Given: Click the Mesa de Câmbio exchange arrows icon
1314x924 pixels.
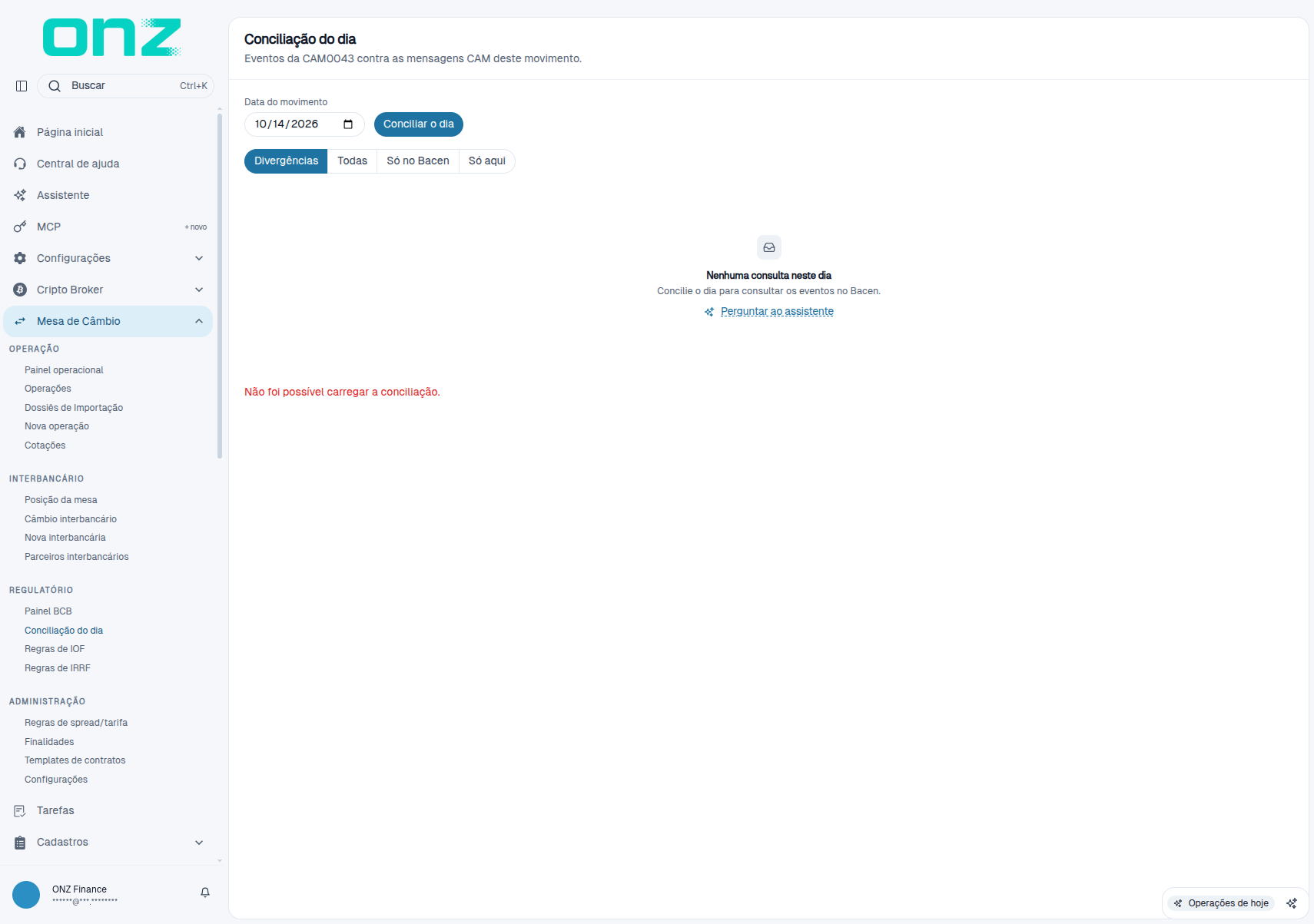Looking at the screenshot, I should [x=20, y=321].
